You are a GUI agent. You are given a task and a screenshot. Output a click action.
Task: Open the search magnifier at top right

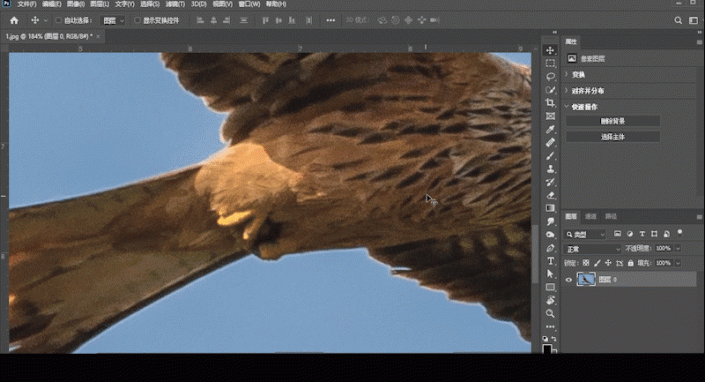(678, 20)
